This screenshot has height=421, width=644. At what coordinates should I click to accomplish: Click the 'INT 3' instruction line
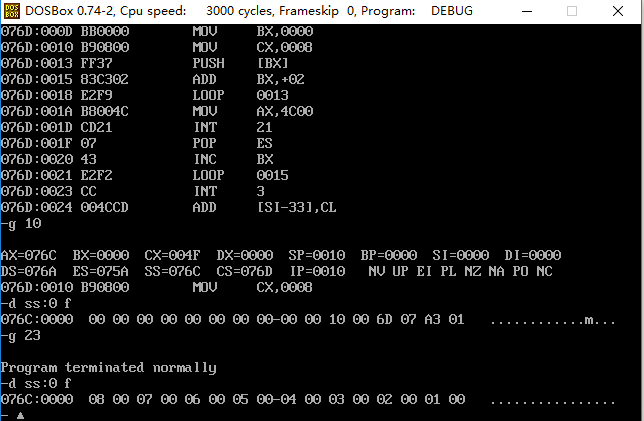pyautogui.click(x=133, y=191)
